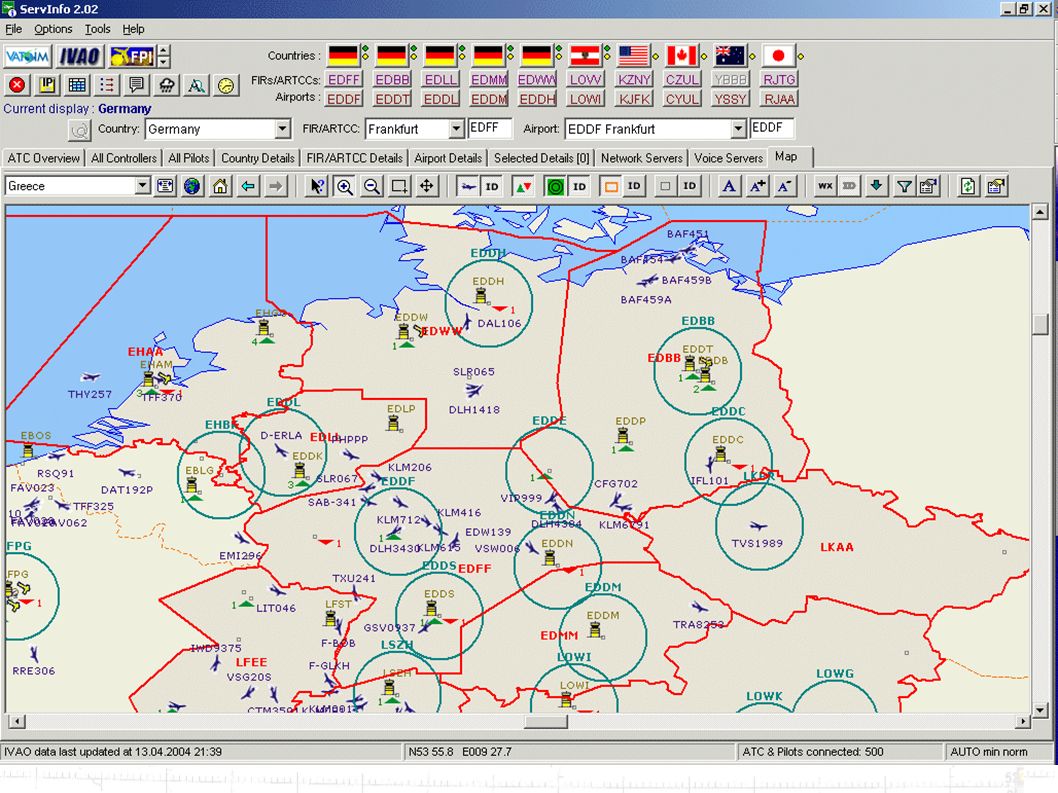This screenshot has width=1058, height=793.
Task: Show the world globe map view
Action: point(192,186)
